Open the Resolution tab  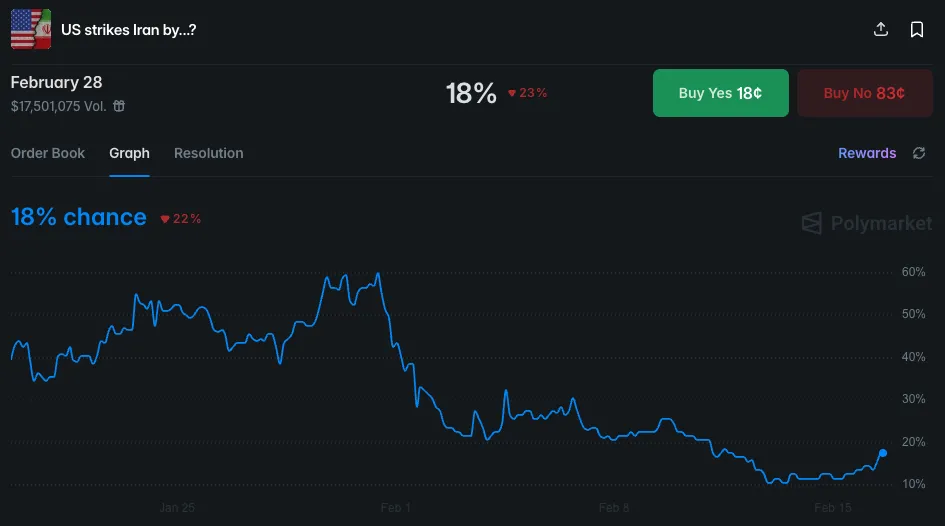[x=208, y=153]
